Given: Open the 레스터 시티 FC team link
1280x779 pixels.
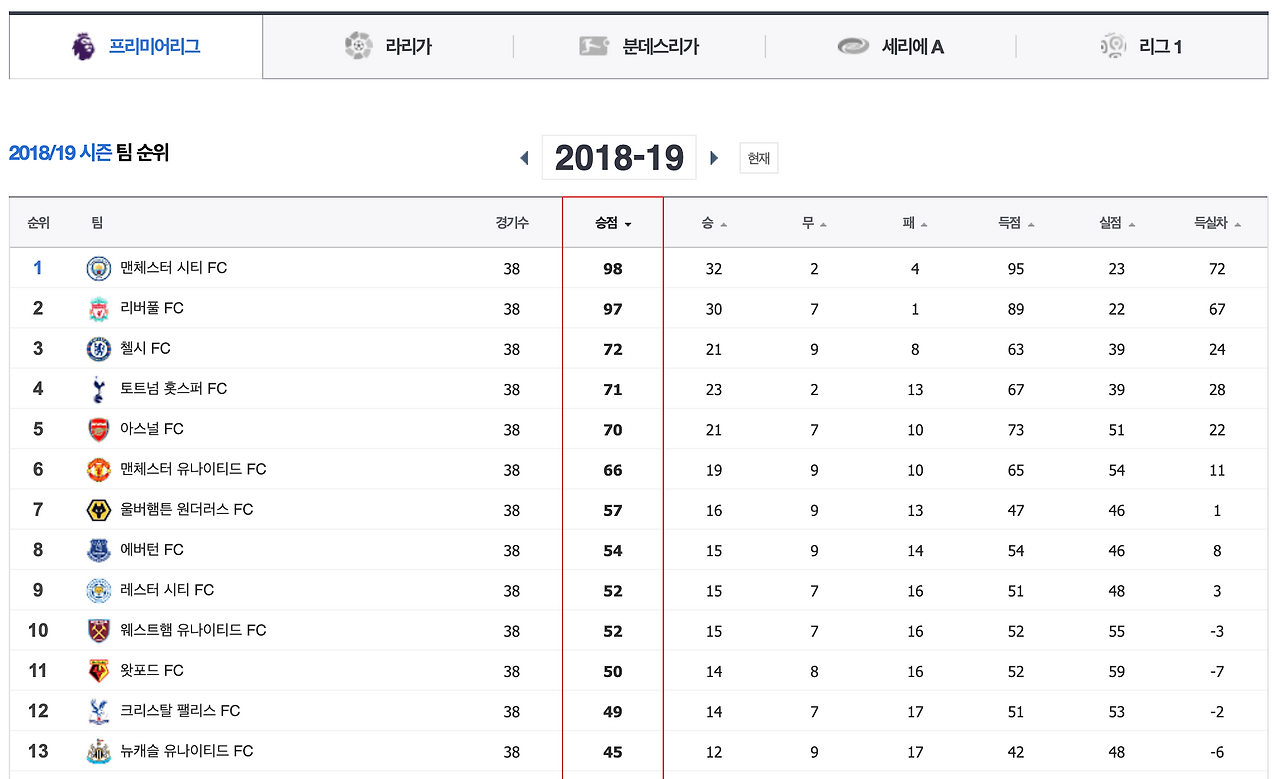Looking at the screenshot, I should 167,590.
